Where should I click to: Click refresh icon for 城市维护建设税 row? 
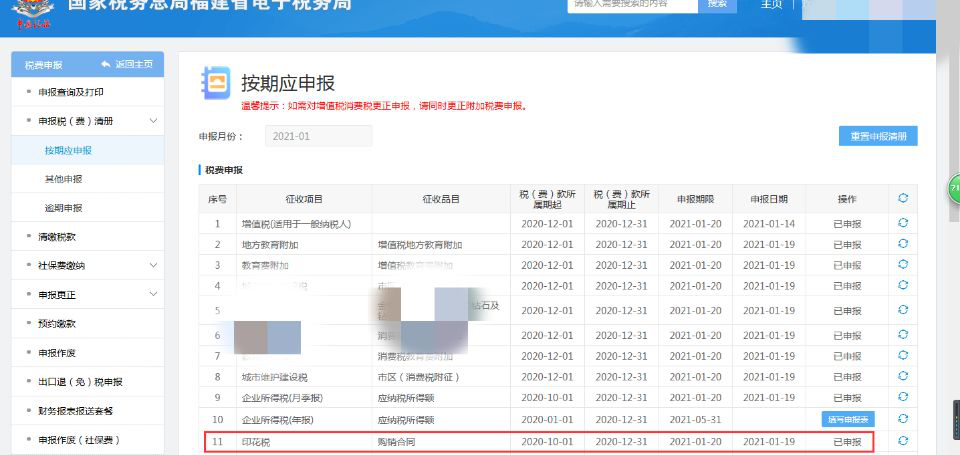tap(902, 376)
